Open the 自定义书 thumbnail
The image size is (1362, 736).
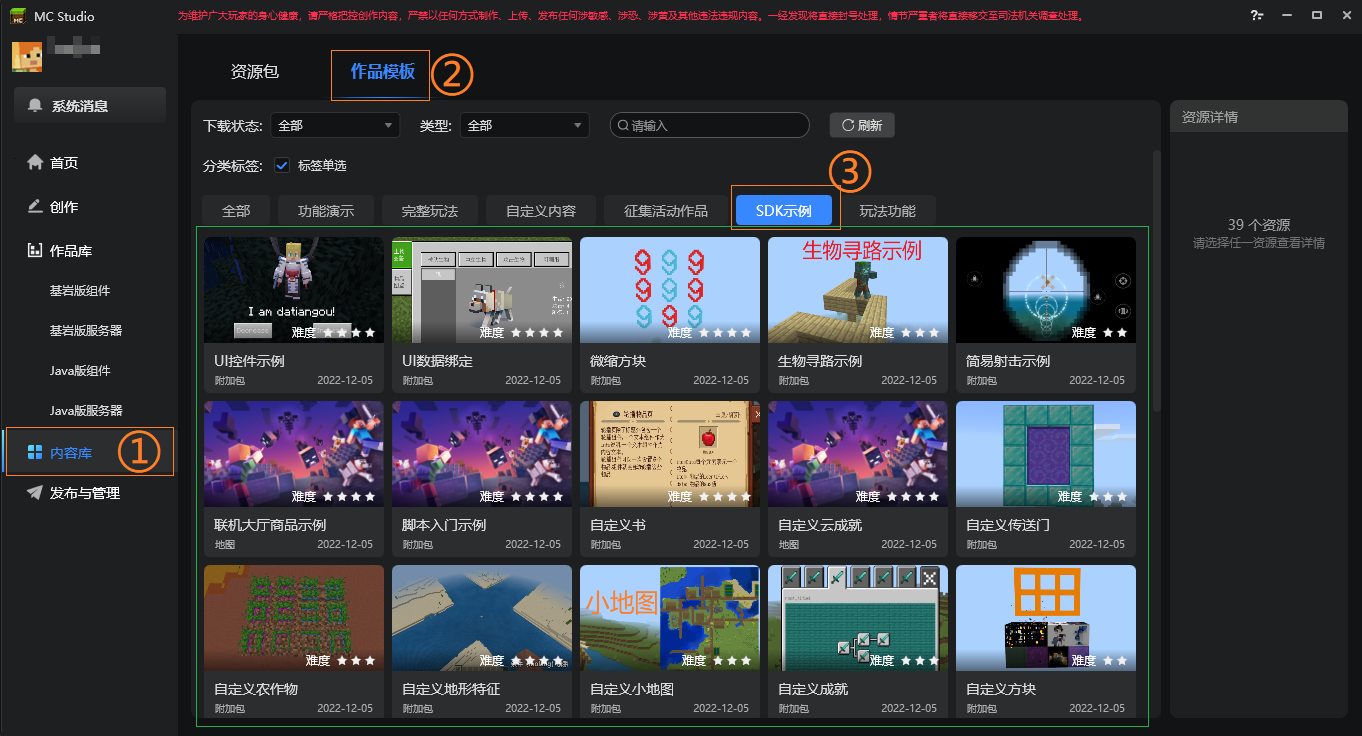pyautogui.click(x=670, y=454)
